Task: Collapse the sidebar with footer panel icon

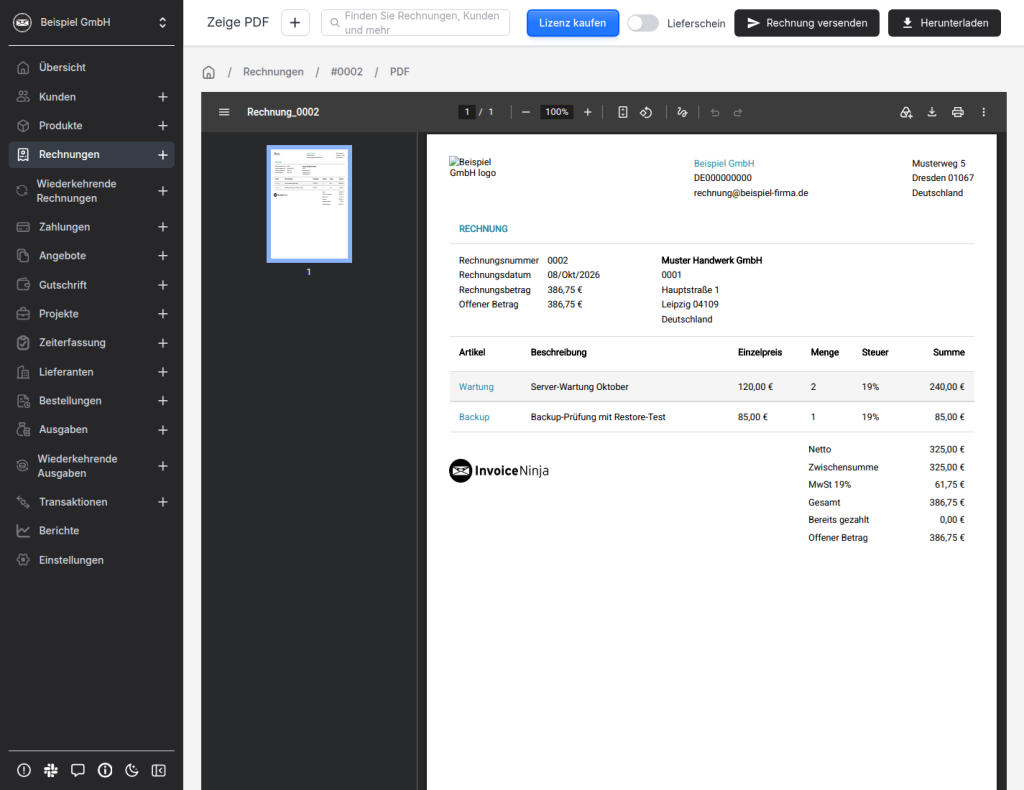Action: pos(159,770)
